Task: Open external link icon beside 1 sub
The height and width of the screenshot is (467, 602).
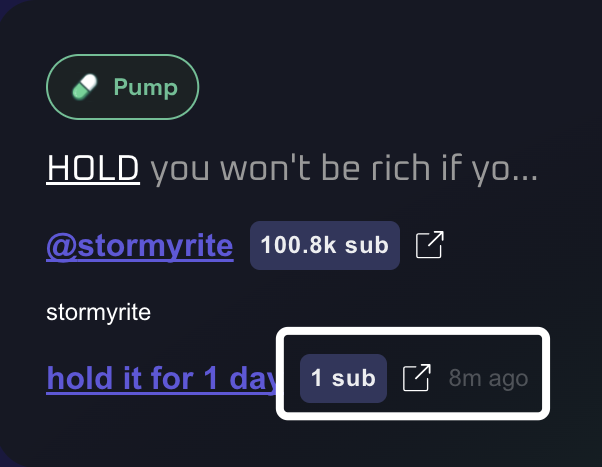Action: coord(416,378)
